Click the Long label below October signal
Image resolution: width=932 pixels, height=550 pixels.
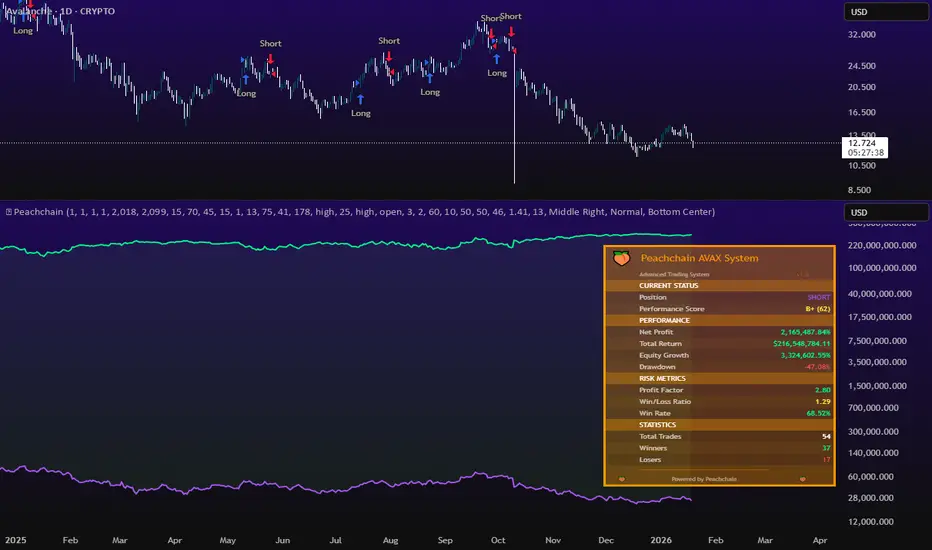click(x=497, y=73)
